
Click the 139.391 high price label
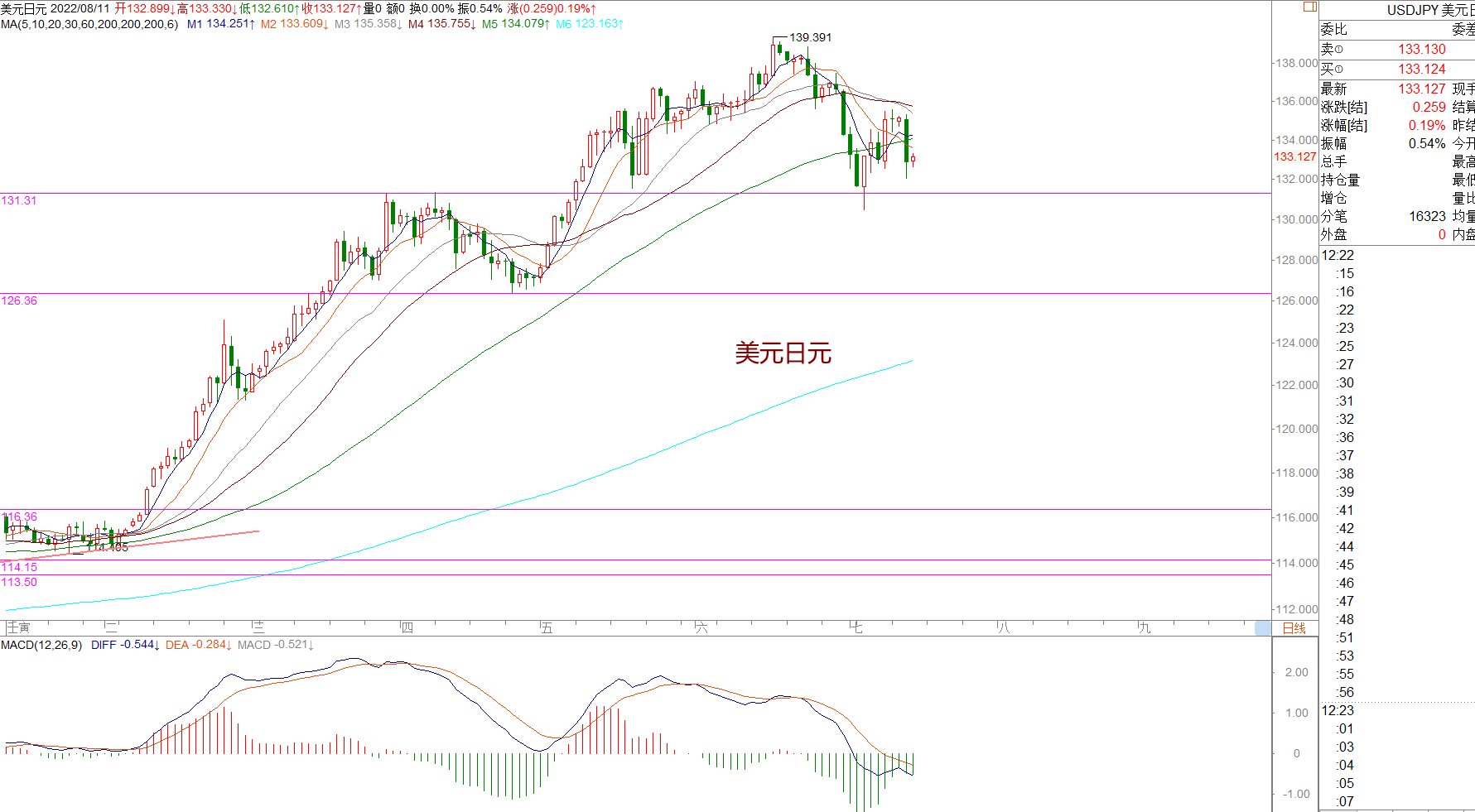[x=810, y=37]
